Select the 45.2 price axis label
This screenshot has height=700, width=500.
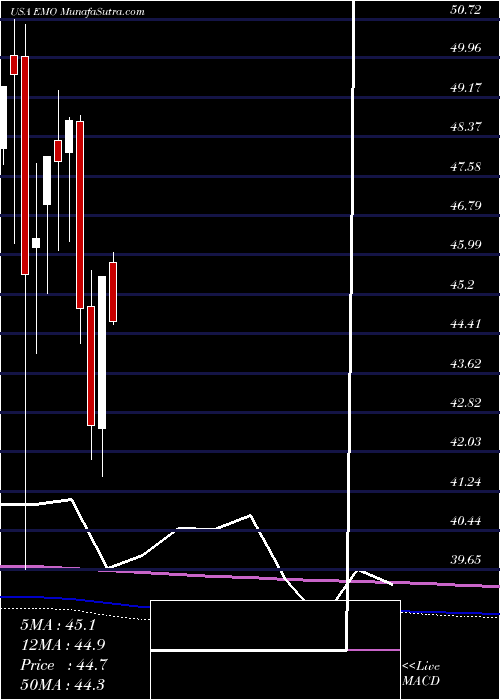click(462, 285)
